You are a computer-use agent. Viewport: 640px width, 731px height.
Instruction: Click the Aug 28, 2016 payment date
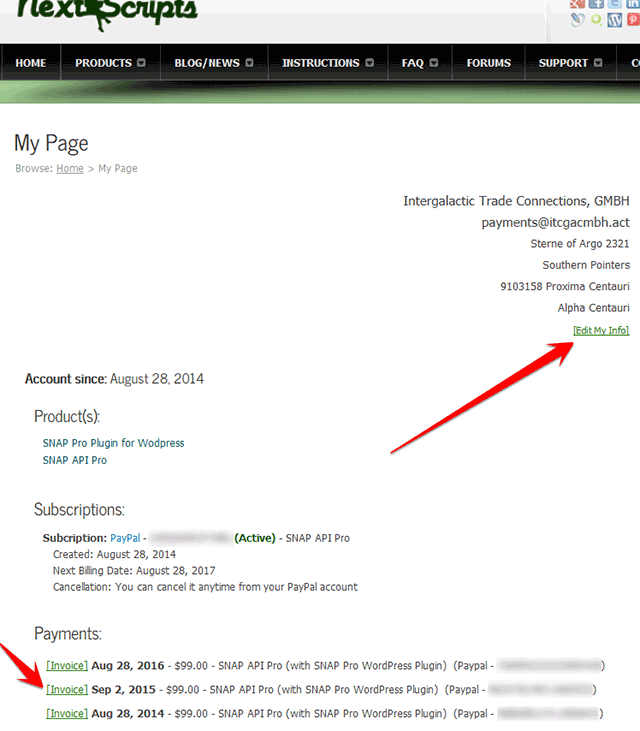pyautogui.click(x=128, y=666)
